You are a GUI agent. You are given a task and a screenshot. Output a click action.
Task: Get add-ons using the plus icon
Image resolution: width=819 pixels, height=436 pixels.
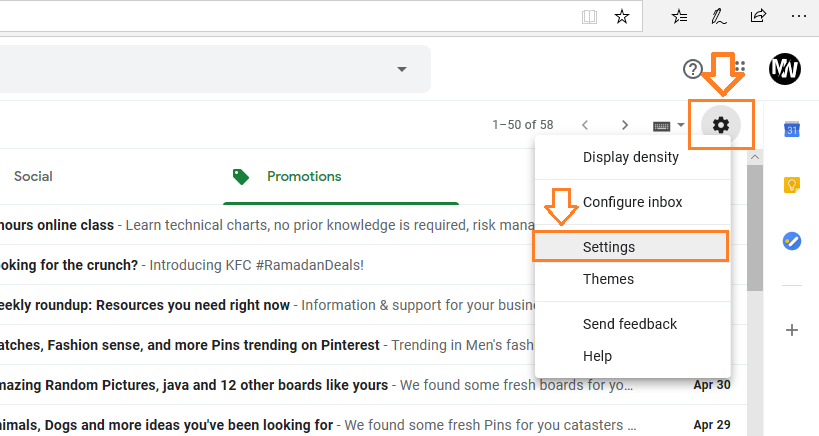pyautogui.click(x=792, y=330)
